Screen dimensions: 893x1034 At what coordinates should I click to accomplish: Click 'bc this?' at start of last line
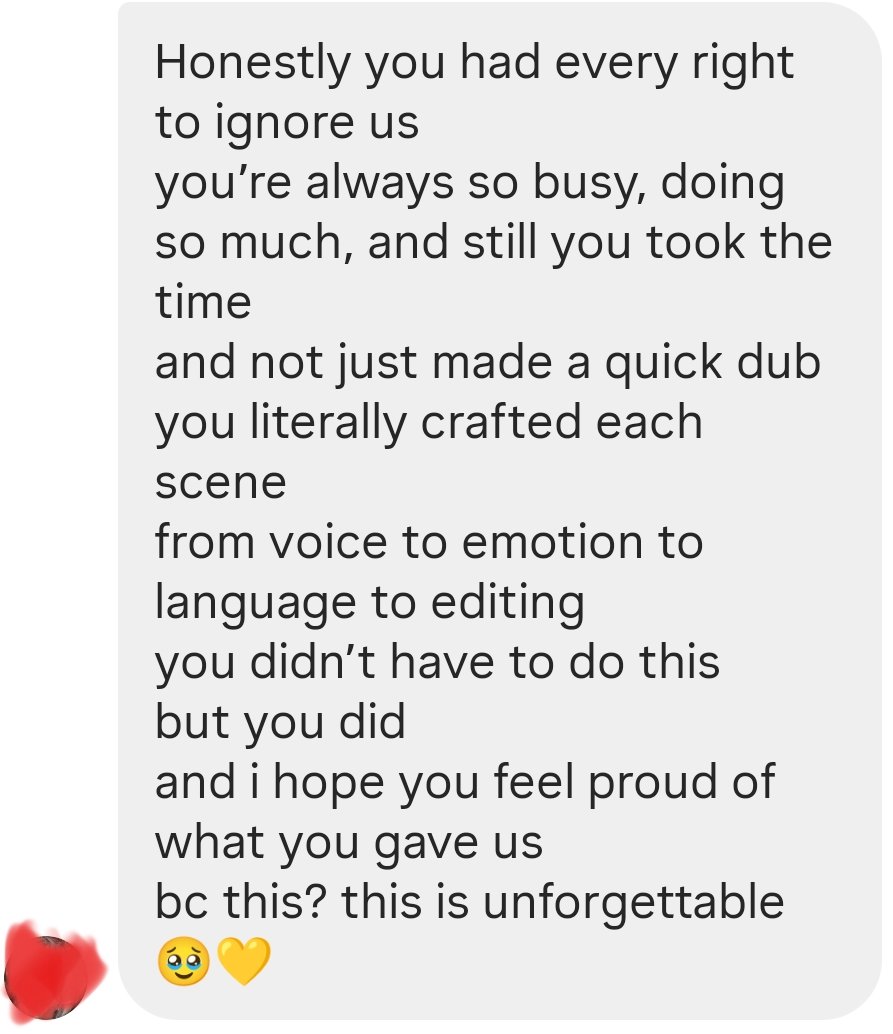tap(241, 902)
